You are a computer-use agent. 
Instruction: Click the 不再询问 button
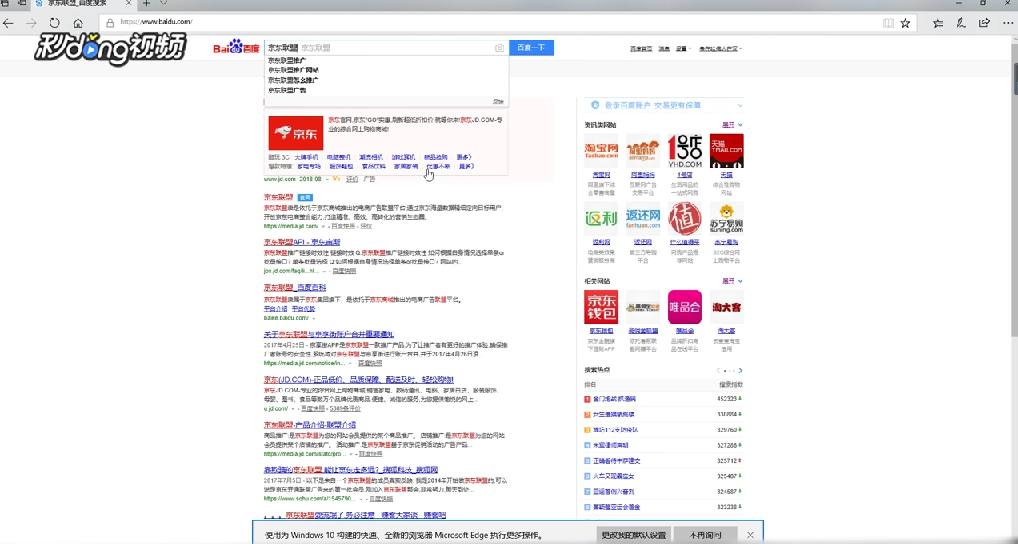tap(706, 535)
